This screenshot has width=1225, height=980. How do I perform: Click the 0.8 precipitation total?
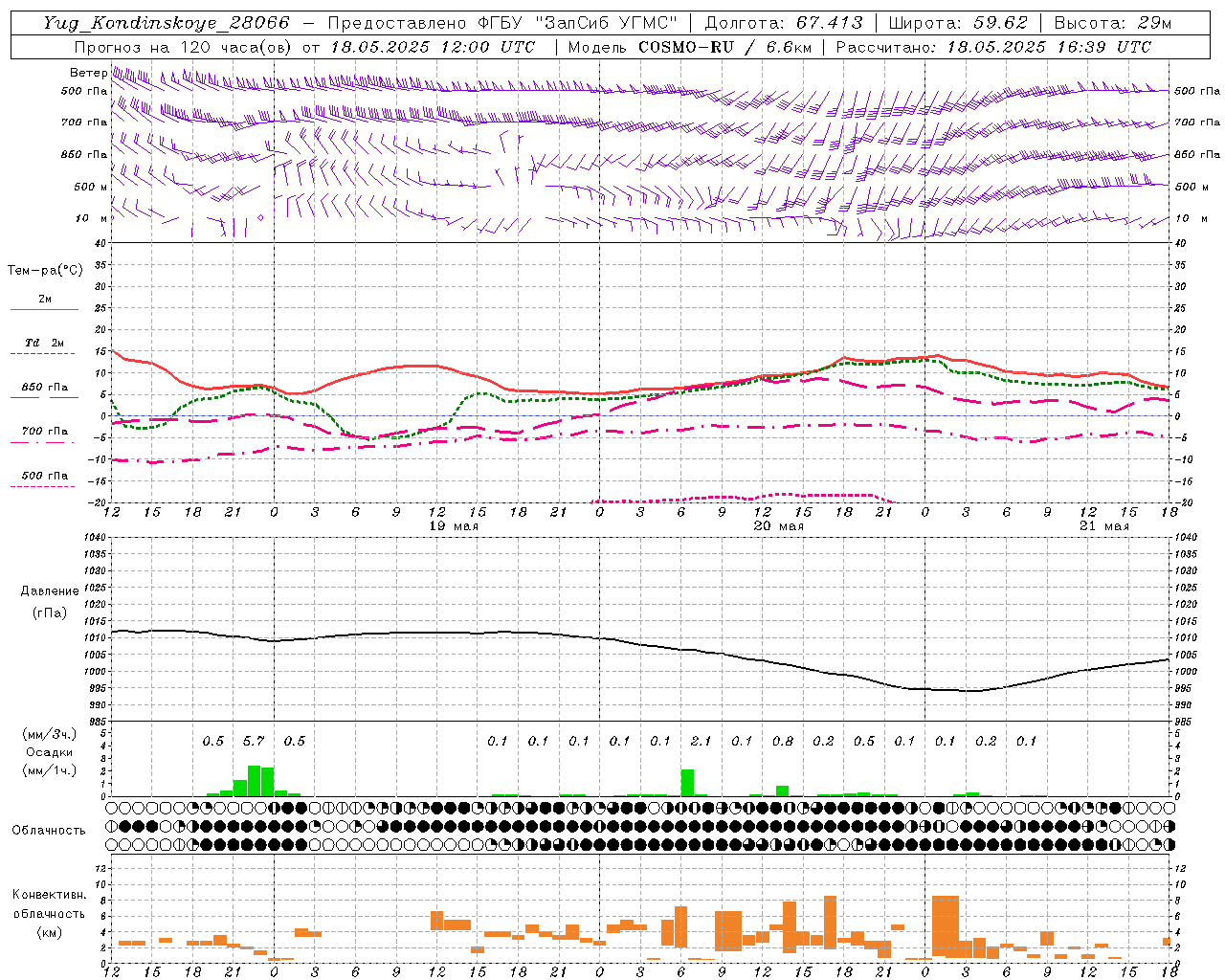pos(782,741)
